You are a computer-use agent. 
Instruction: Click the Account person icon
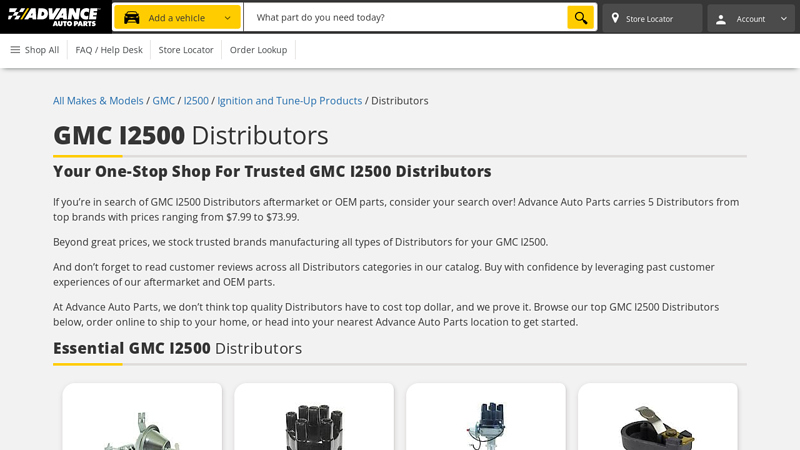pyautogui.click(x=720, y=19)
